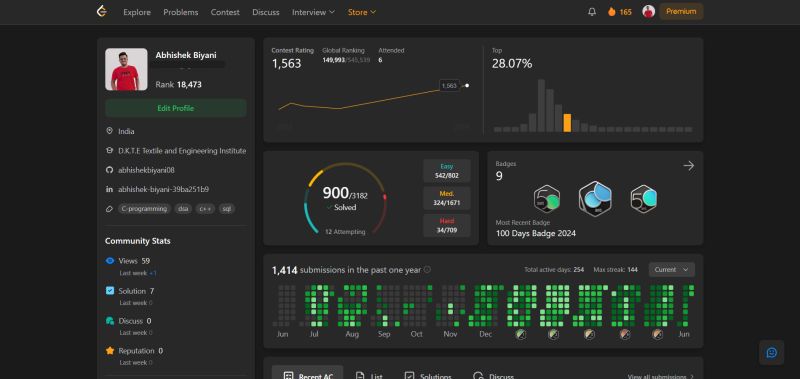Click the profile photo thumbnail

pyautogui.click(x=126, y=69)
